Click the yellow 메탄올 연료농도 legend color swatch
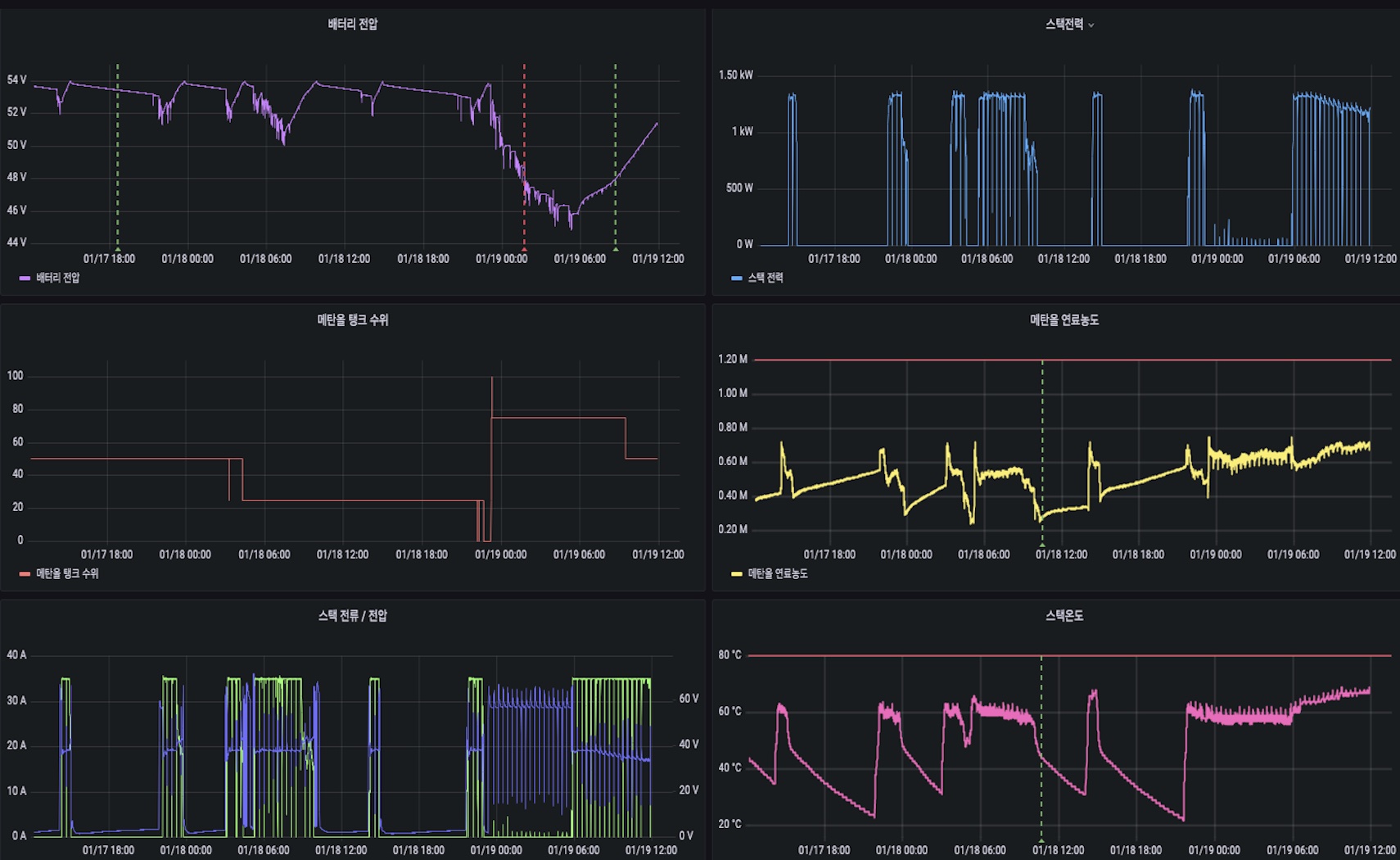The height and width of the screenshot is (860, 1400). [737, 574]
